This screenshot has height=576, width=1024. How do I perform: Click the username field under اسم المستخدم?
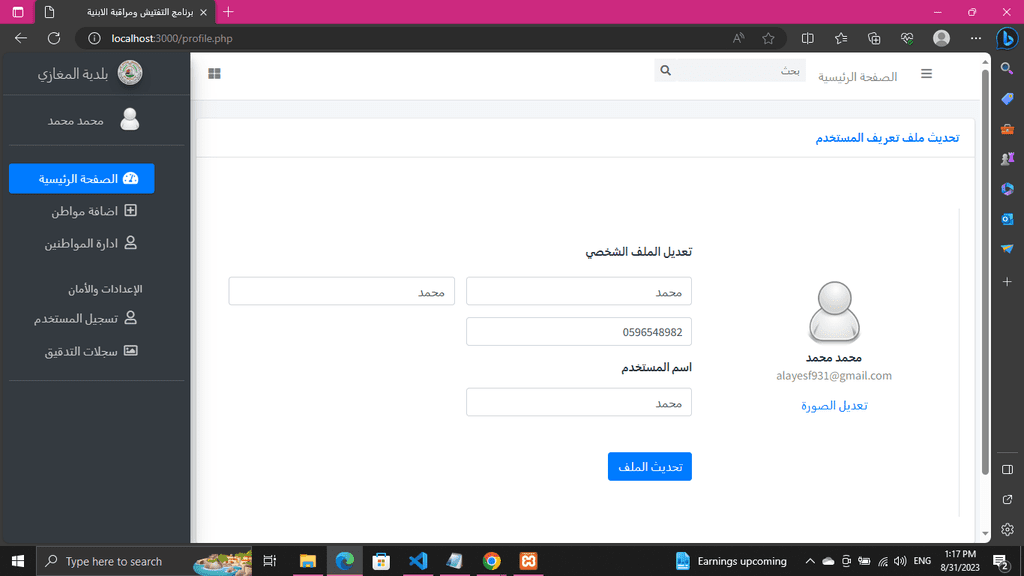pyautogui.click(x=579, y=402)
